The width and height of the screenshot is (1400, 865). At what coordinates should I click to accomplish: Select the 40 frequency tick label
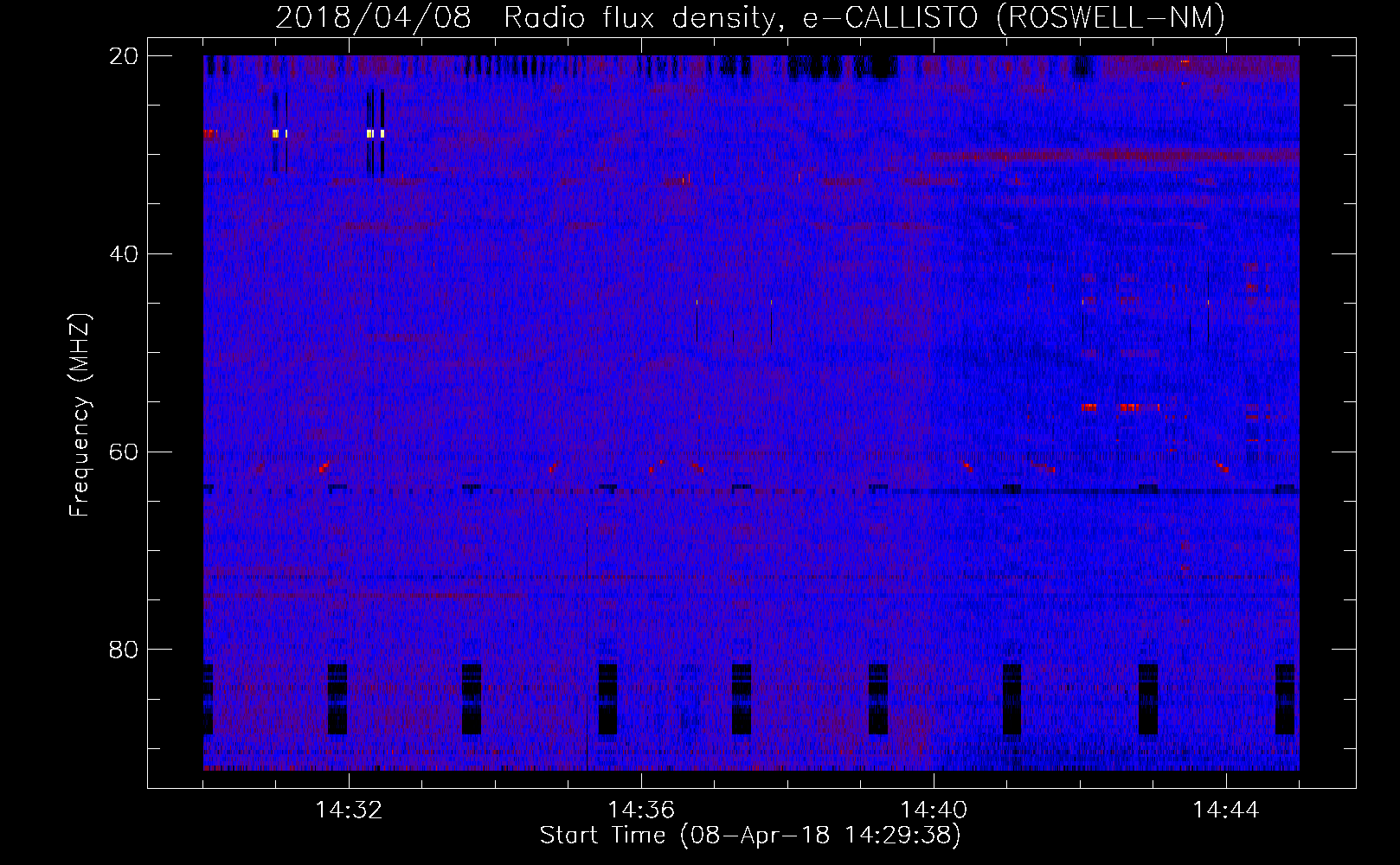124,254
